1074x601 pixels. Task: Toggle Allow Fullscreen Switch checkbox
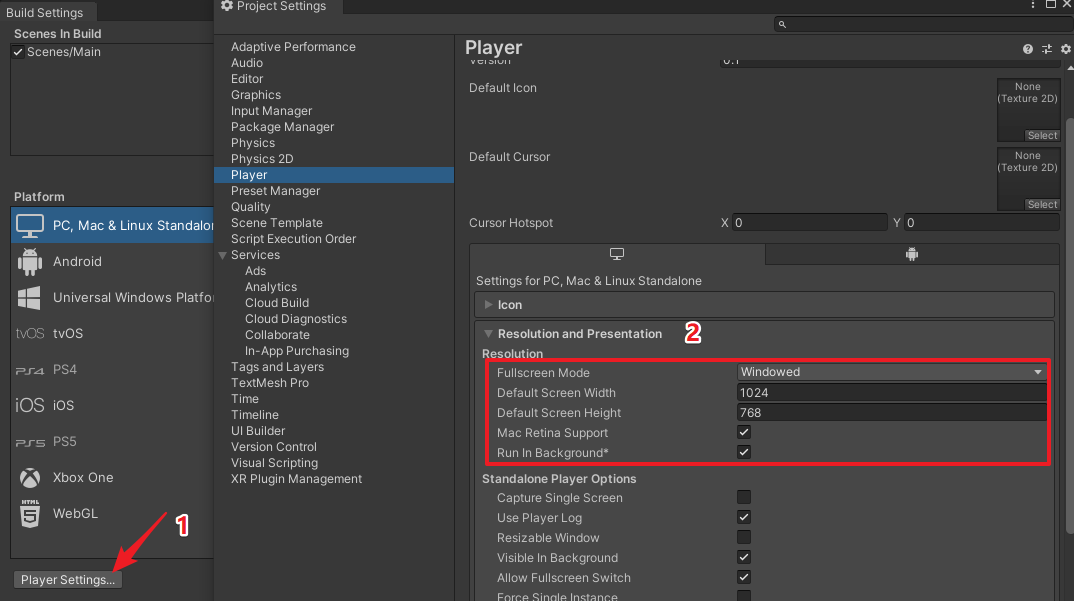pos(744,577)
